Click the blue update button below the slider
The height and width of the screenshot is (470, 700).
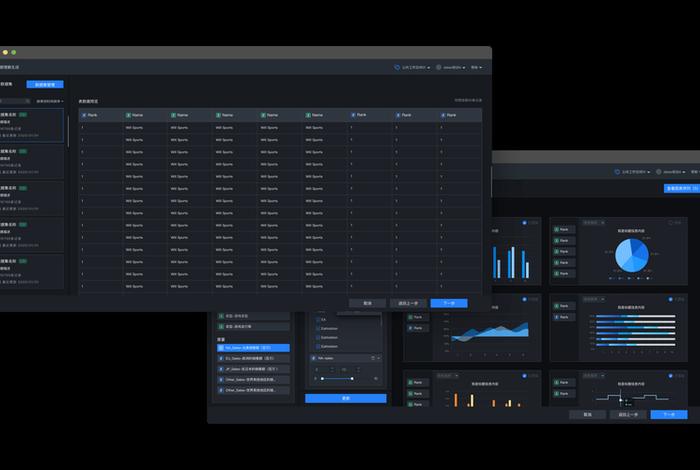345,398
